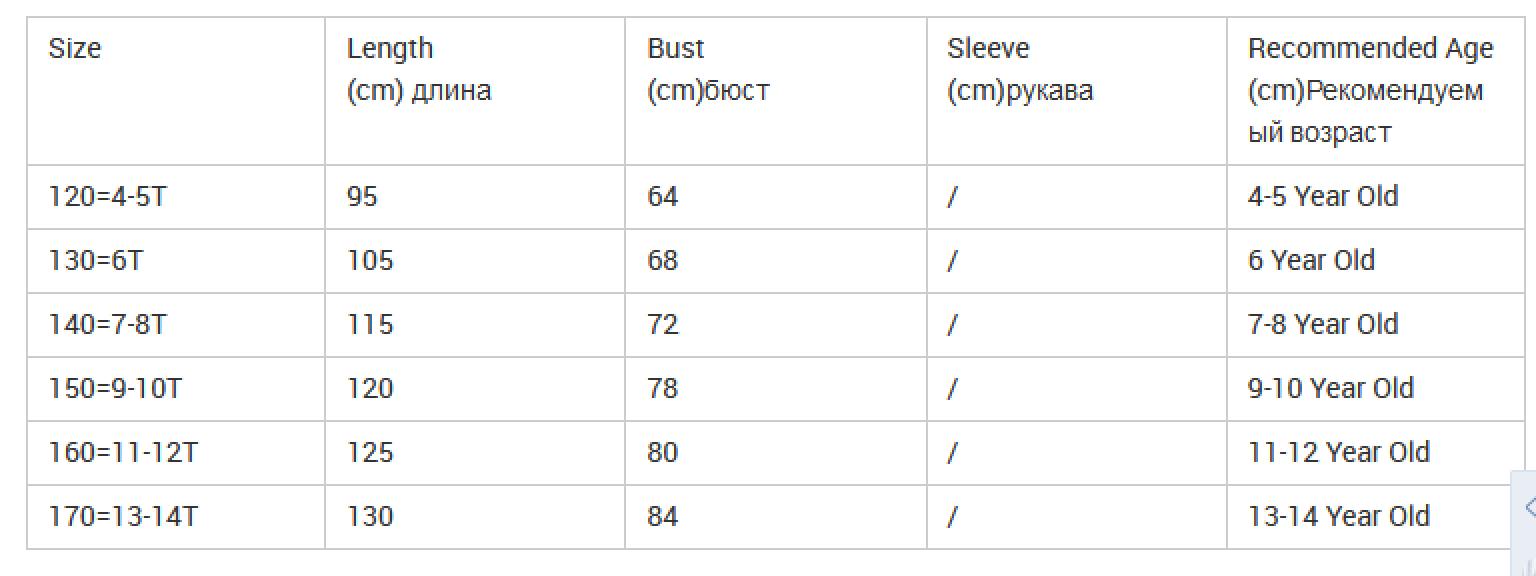Select the 140=7-8T size cell
This screenshot has width=1536, height=576.
pos(175,325)
